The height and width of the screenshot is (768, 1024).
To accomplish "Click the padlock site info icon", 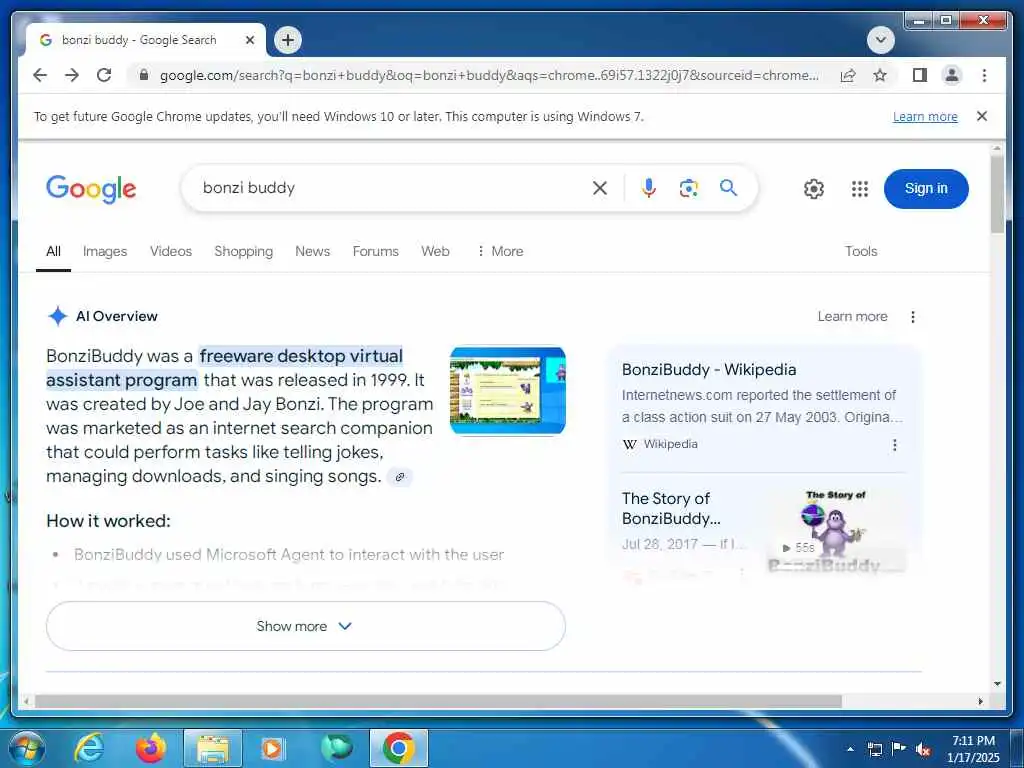I will click(x=144, y=75).
